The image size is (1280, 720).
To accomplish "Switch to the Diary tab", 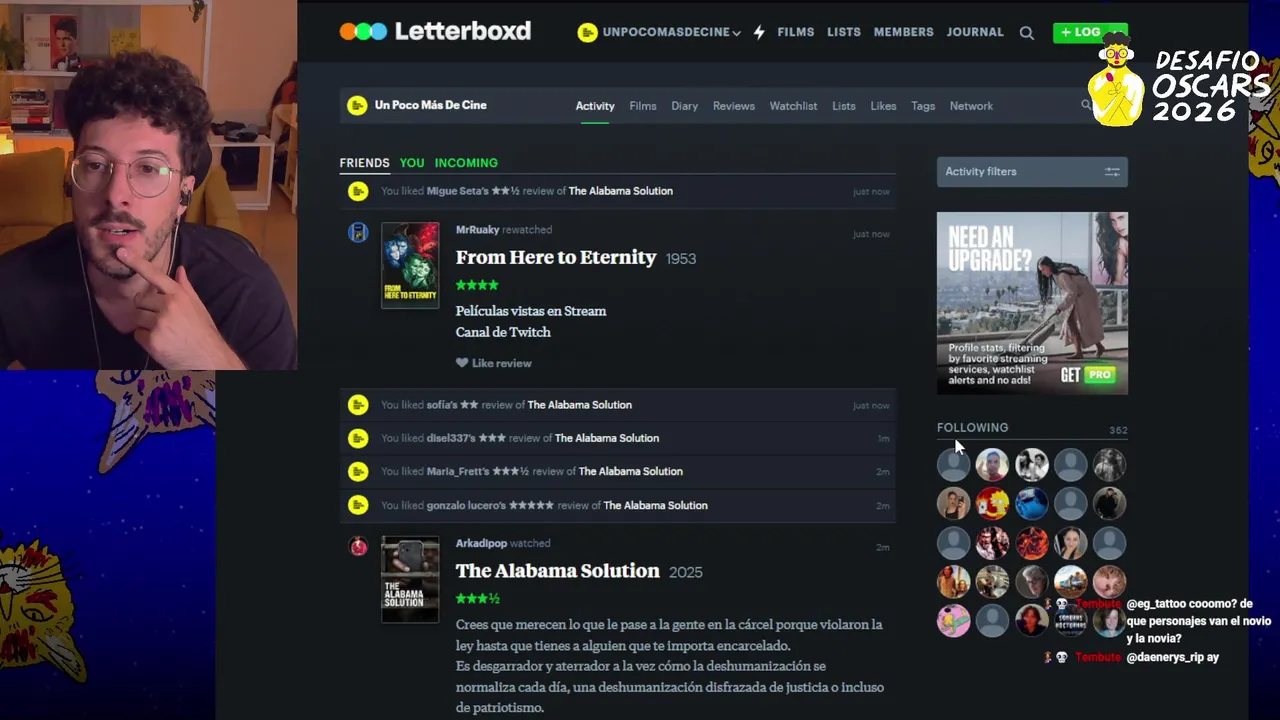I will (x=685, y=106).
